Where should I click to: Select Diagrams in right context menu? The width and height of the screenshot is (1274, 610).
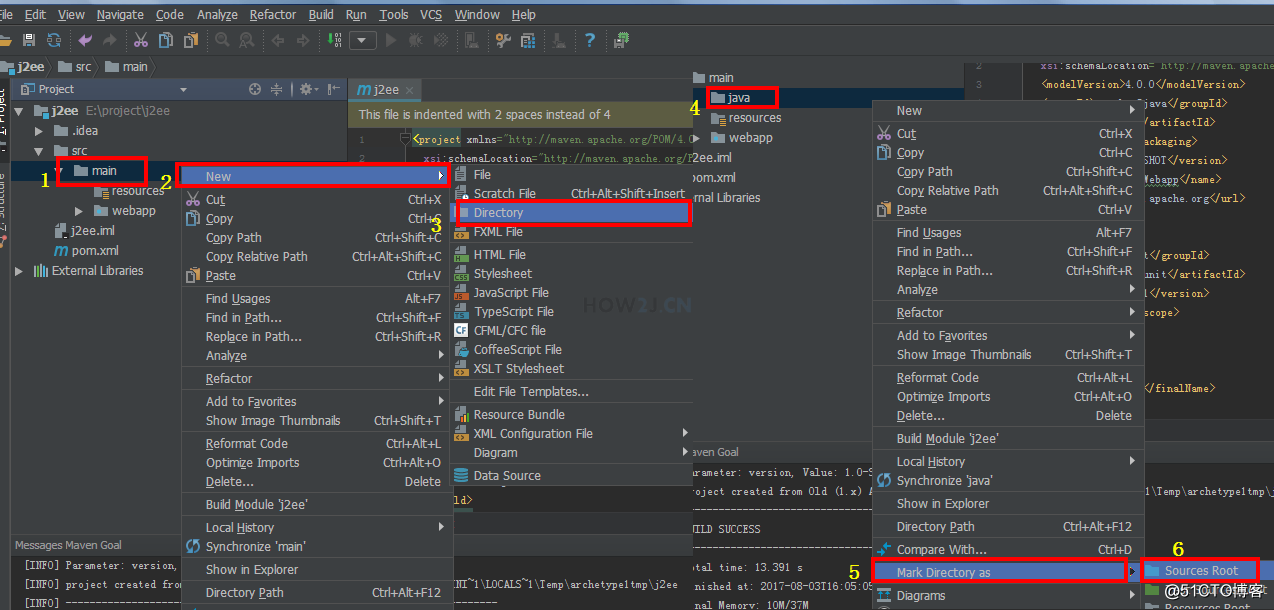(1006, 596)
